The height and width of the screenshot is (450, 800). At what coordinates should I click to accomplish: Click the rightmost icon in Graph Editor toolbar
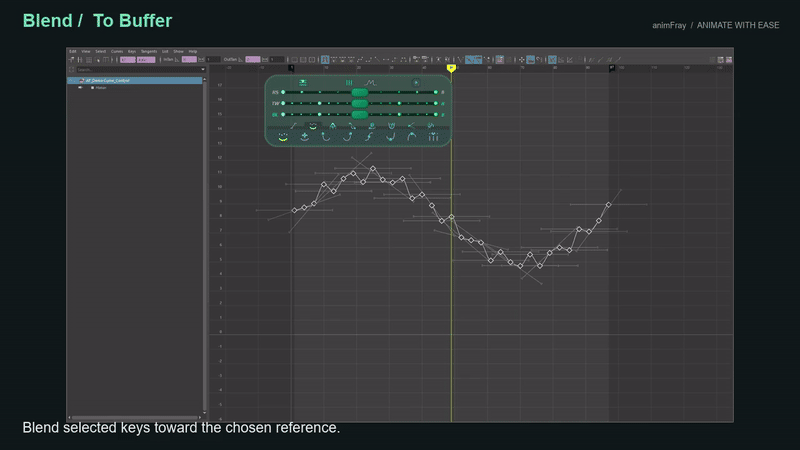pos(729,60)
